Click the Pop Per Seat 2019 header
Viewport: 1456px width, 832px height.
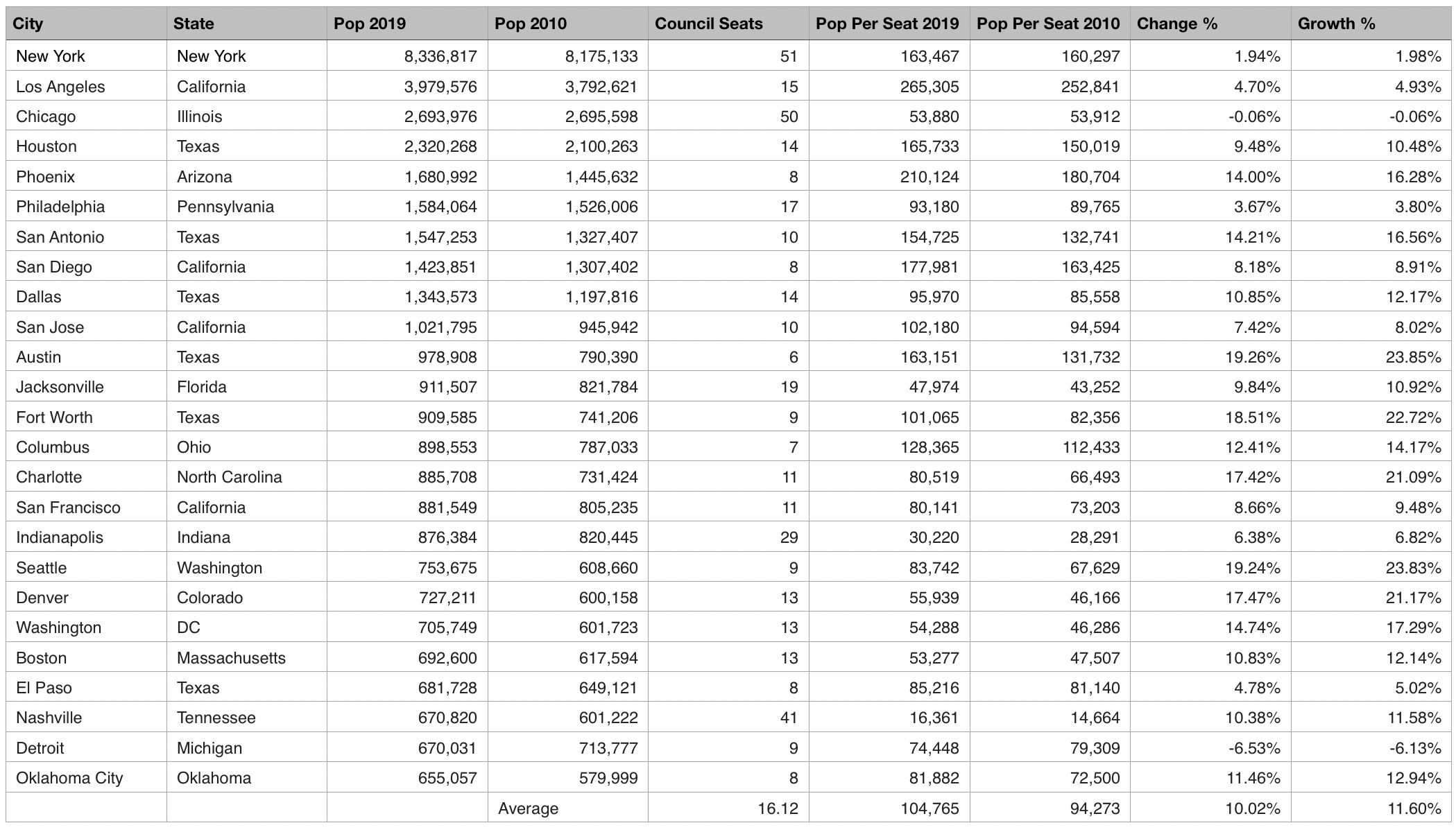pos(887,24)
